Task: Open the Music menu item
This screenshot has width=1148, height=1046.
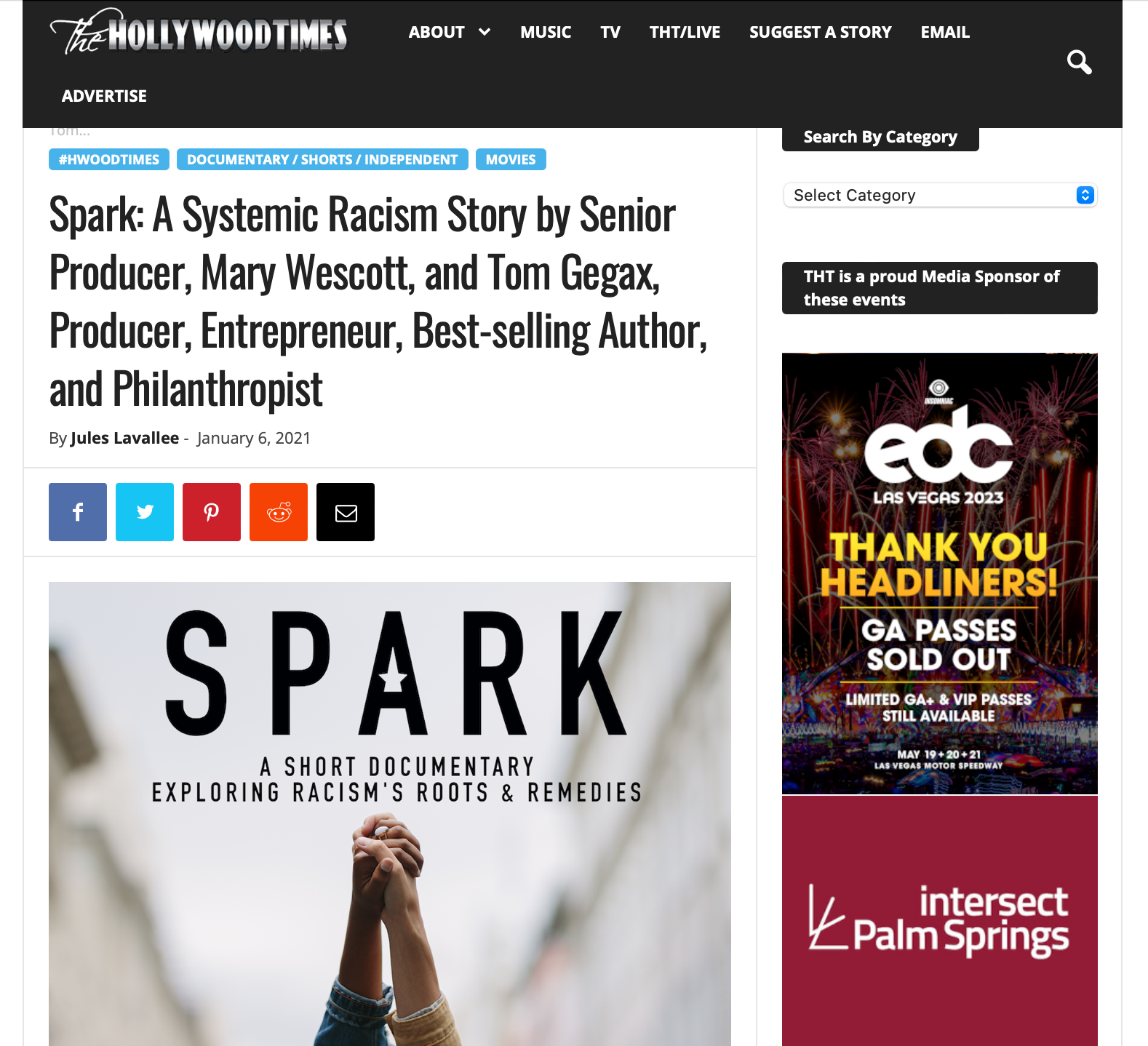Action: click(x=546, y=32)
